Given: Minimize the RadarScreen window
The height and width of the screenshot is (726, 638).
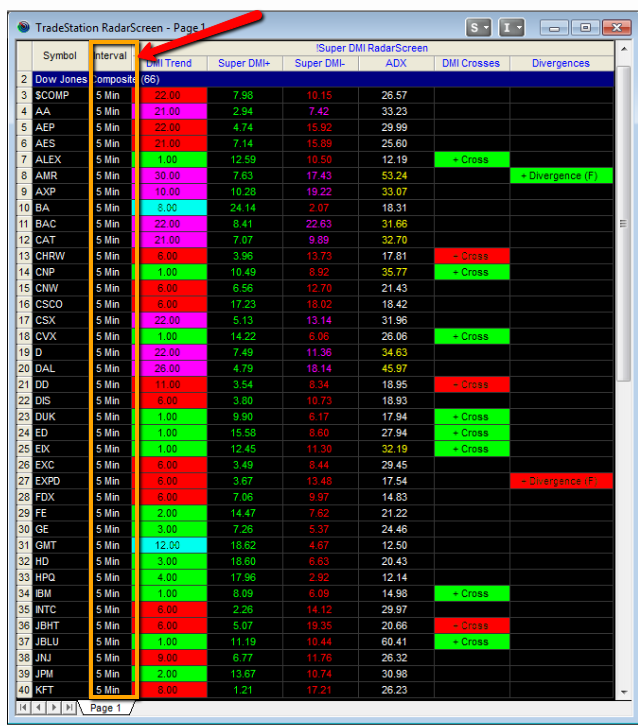Looking at the screenshot, I should coord(554,28).
